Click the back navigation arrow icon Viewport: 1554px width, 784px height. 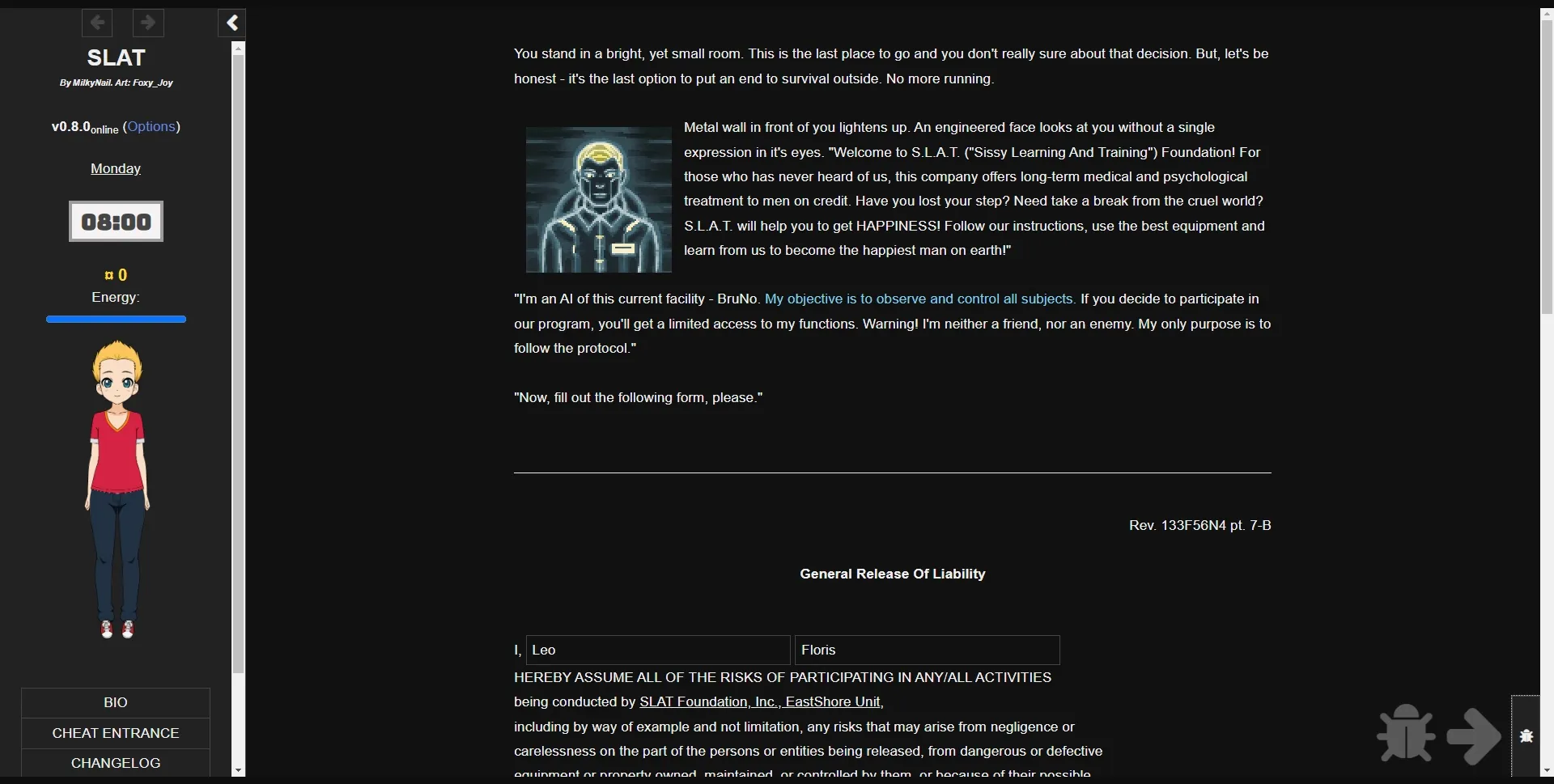pos(97,23)
